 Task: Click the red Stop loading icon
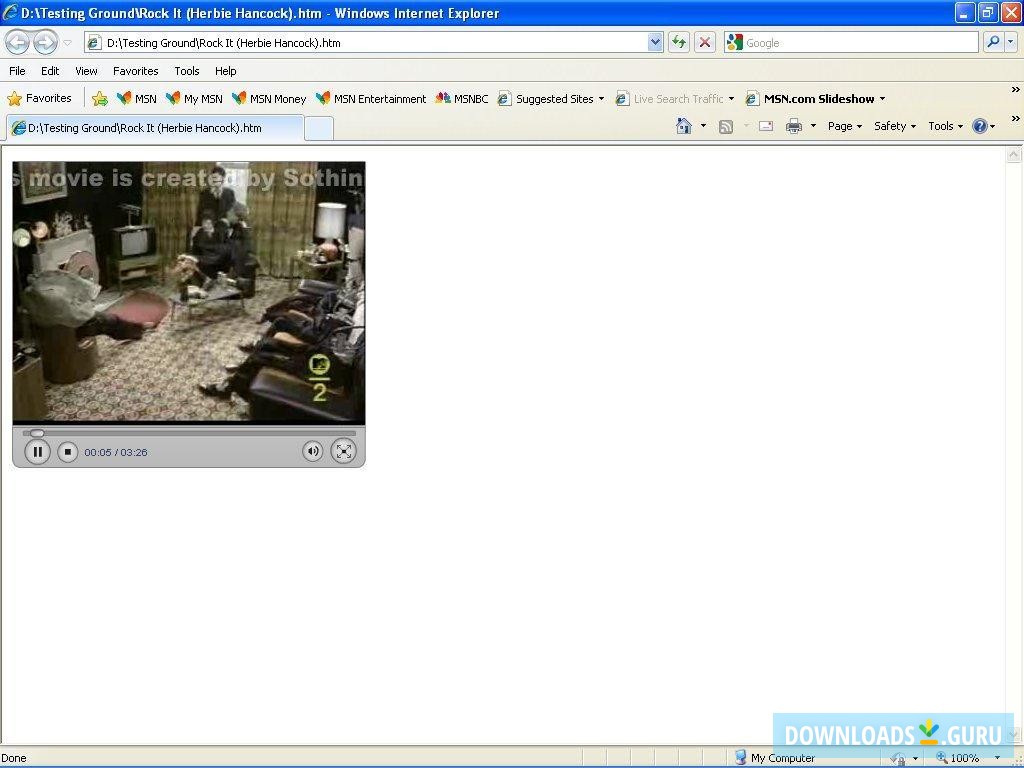click(x=705, y=42)
